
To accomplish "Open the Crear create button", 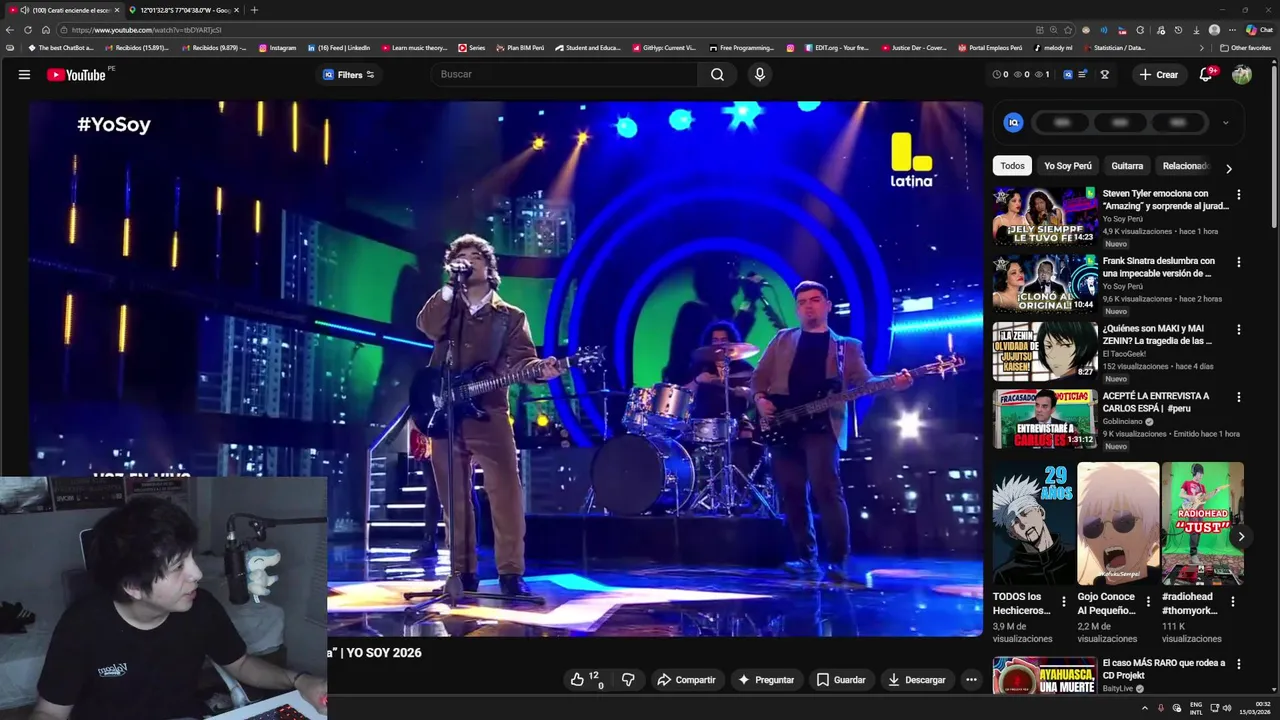I will pyautogui.click(x=1158, y=74).
